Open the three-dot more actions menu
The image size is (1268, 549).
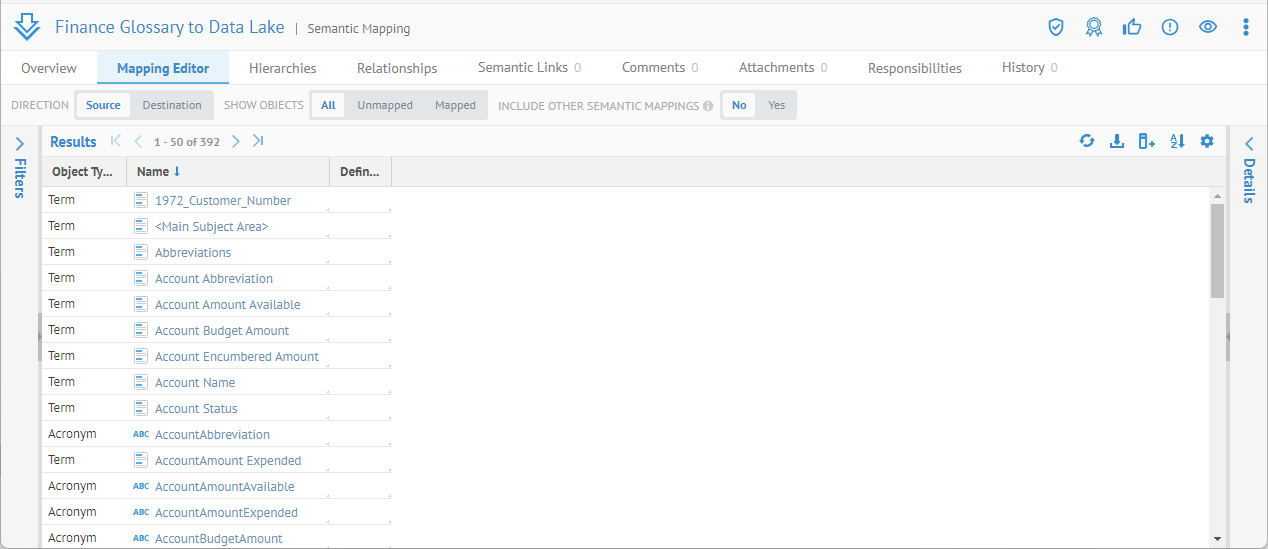1245,27
